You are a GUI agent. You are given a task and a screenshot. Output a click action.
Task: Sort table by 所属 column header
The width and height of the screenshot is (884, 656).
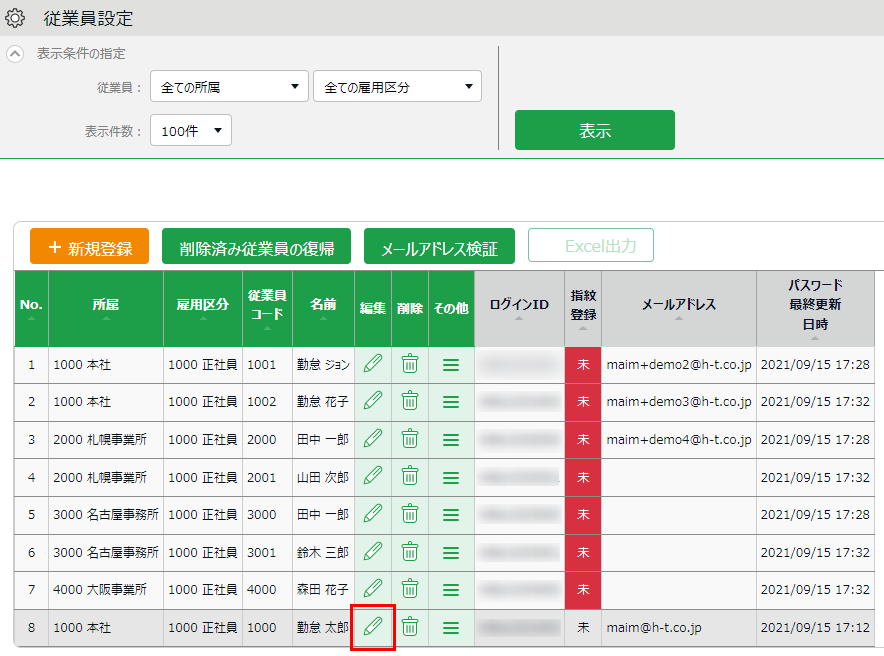point(106,308)
